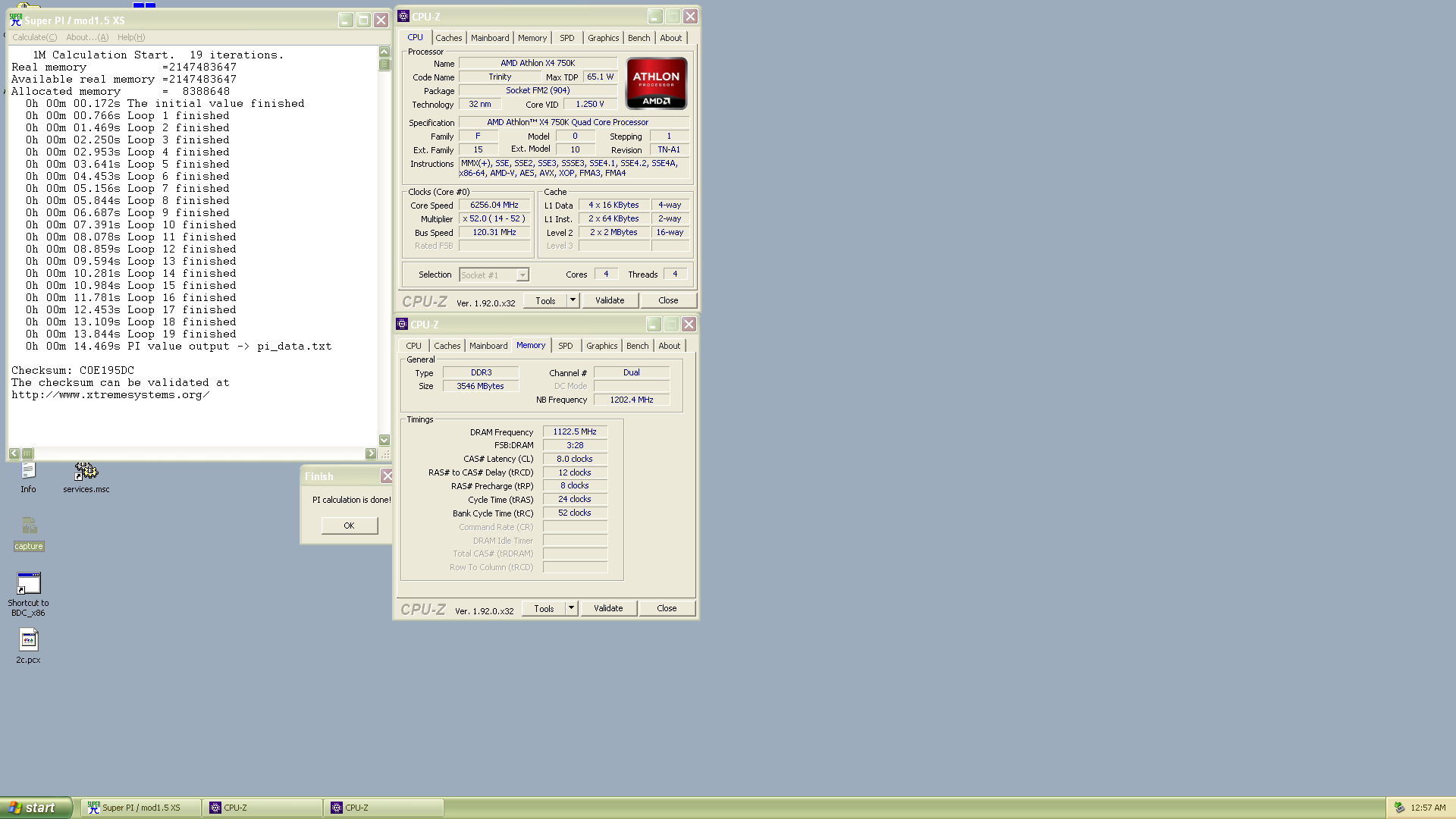Click the Core Speed 6256.04 MHz value
The height and width of the screenshot is (819, 1456).
(494, 206)
